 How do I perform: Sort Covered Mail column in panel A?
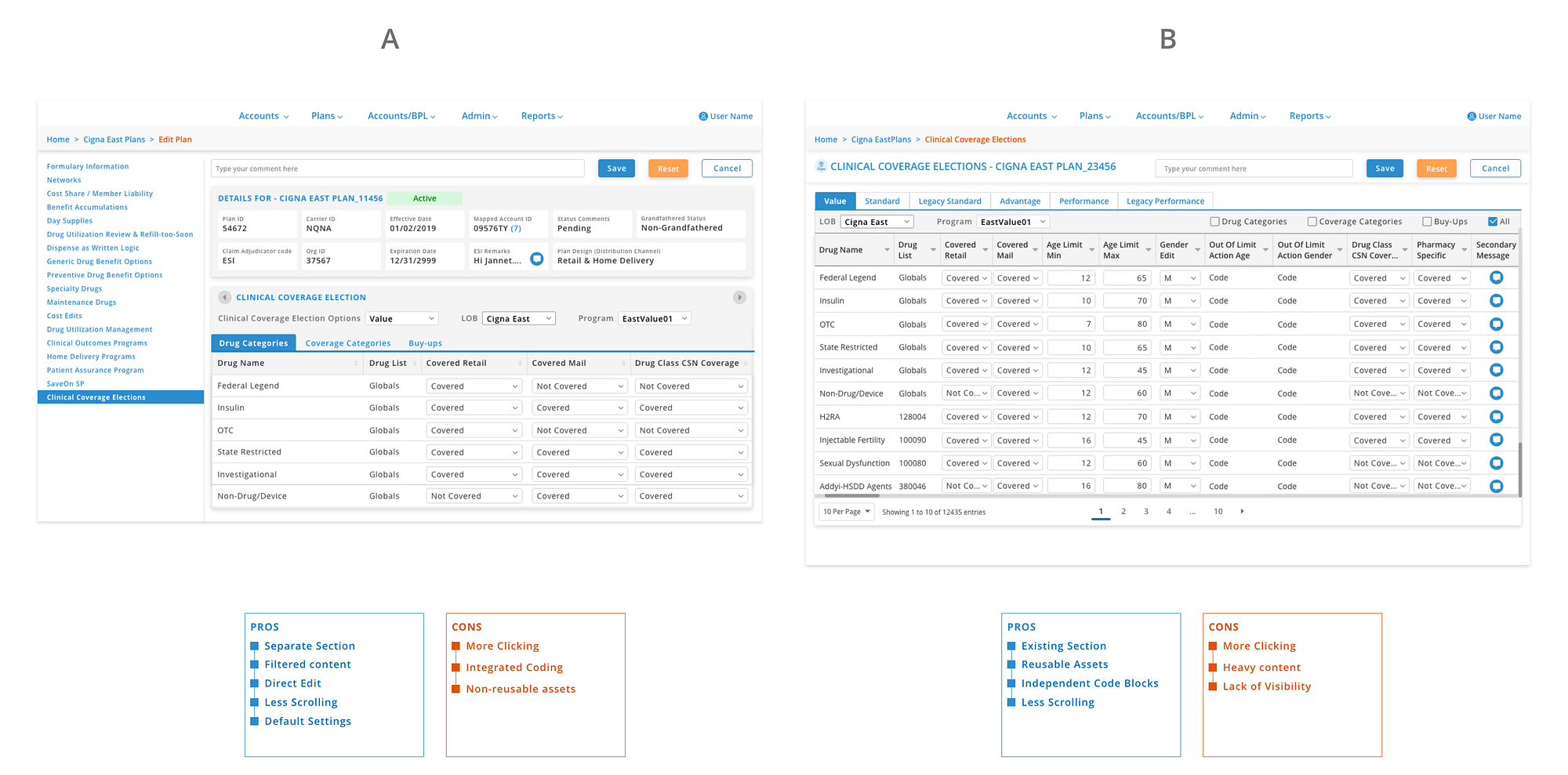tap(624, 364)
